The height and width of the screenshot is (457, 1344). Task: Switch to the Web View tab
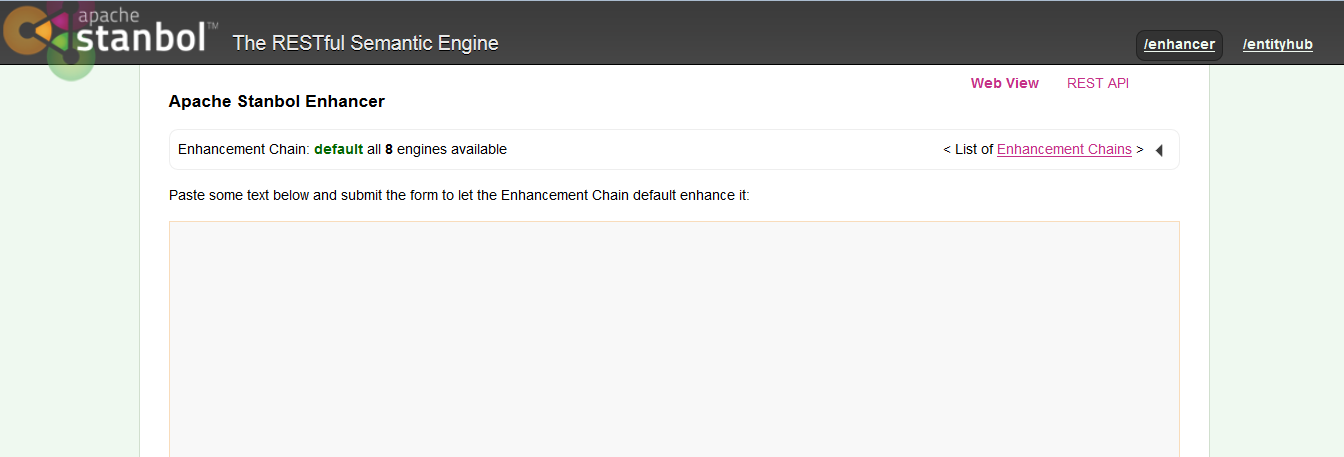click(x=1004, y=83)
